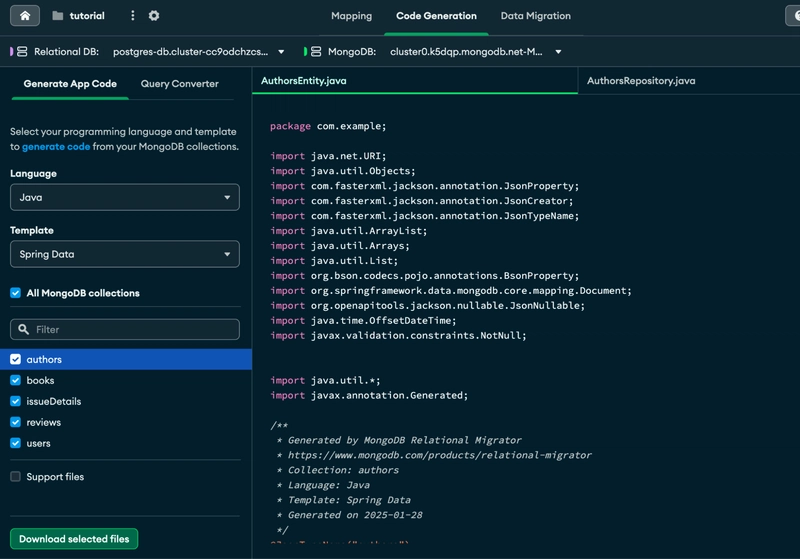Click the home icon button
The width and height of the screenshot is (800, 559).
click(25, 16)
